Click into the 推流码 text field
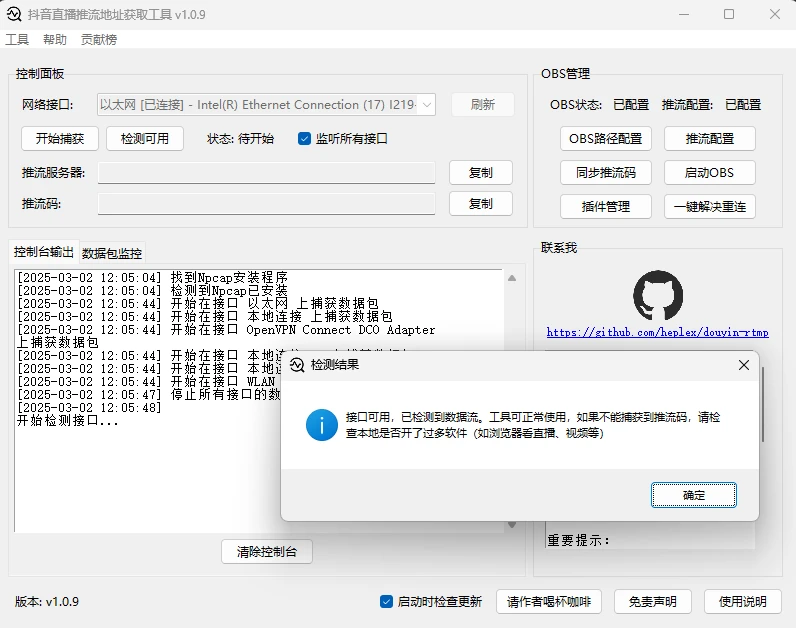The width and height of the screenshot is (796, 628). 267,204
